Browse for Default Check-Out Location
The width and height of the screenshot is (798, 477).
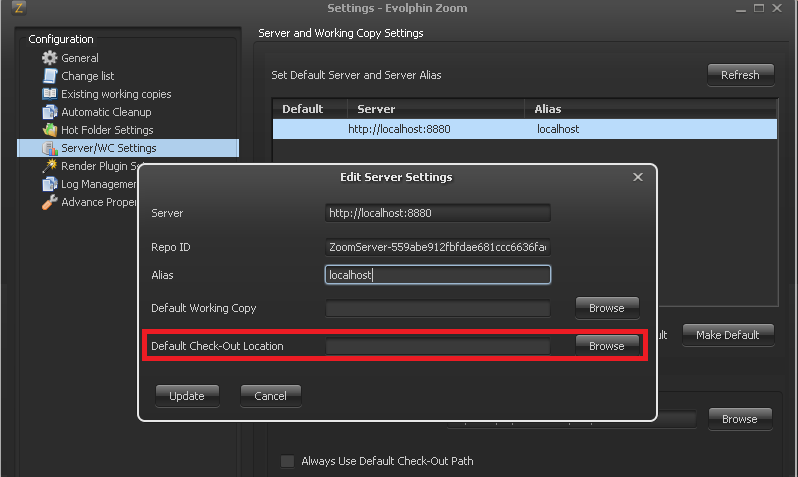point(606,346)
